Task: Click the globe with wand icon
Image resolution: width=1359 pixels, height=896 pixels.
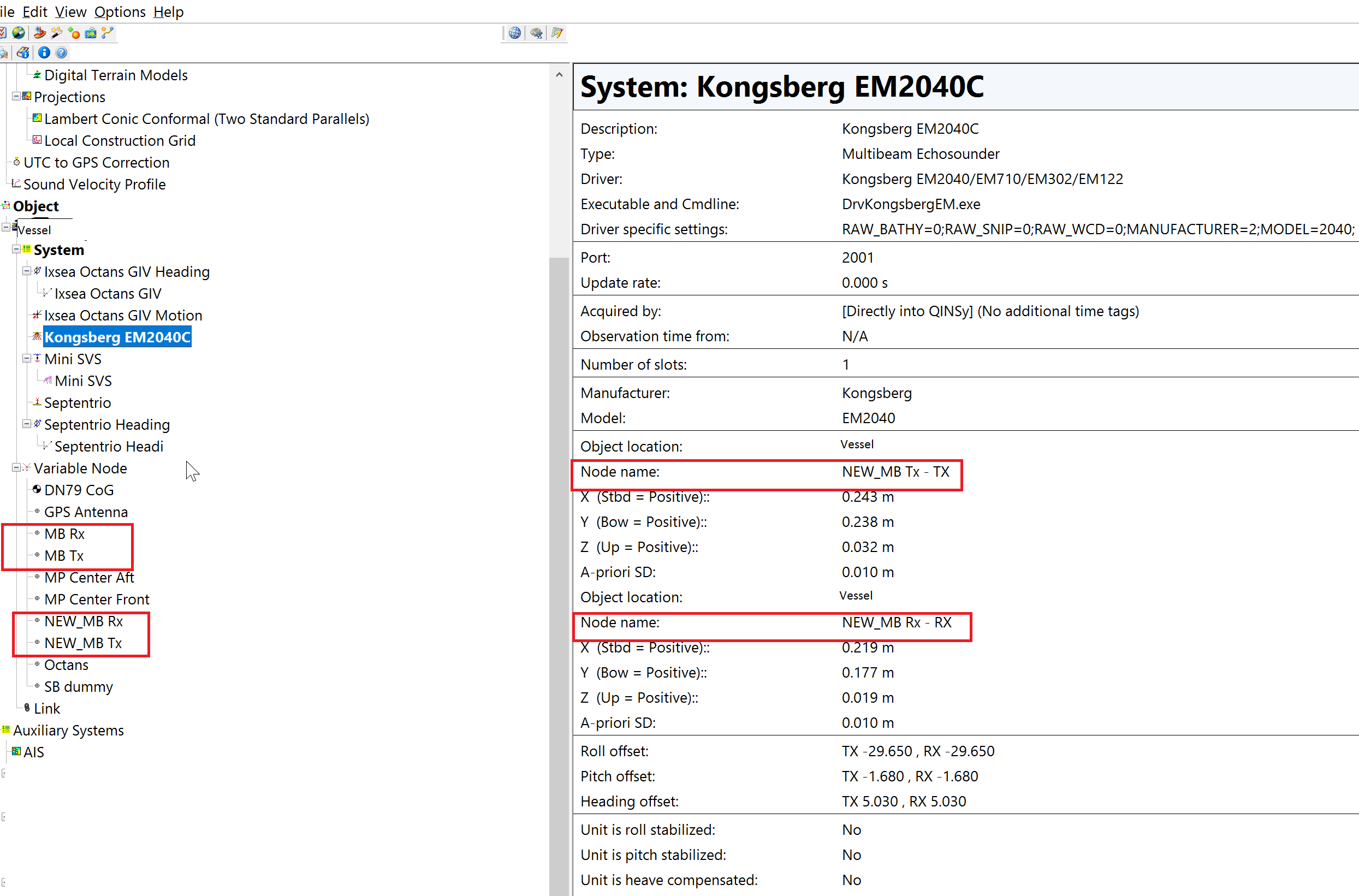Action: pyautogui.click(x=19, y=33)
